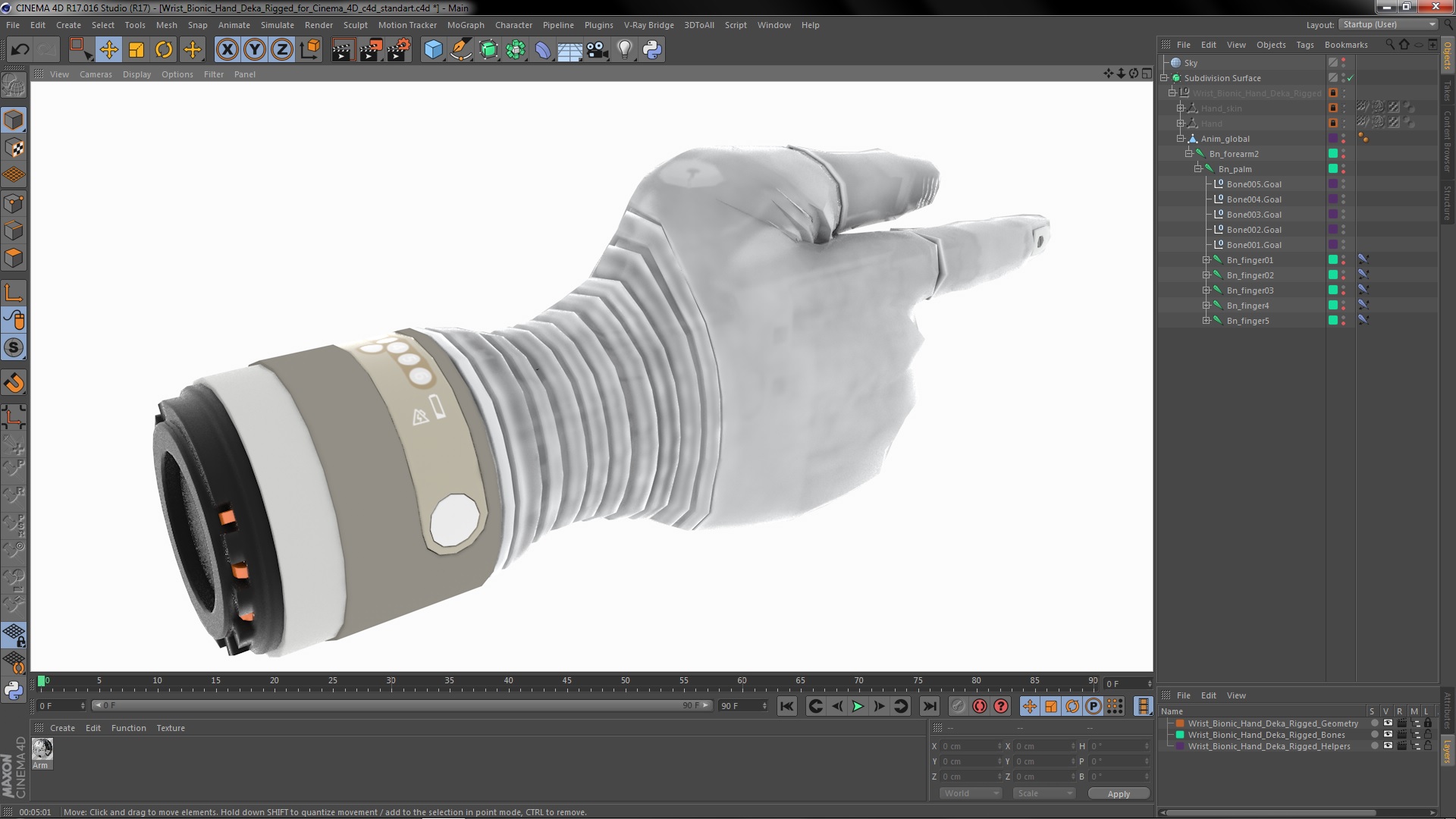Screen dimensions: 1456x819
Task: Toggle visibility of Helpers layer
Action: (1387, 746)
